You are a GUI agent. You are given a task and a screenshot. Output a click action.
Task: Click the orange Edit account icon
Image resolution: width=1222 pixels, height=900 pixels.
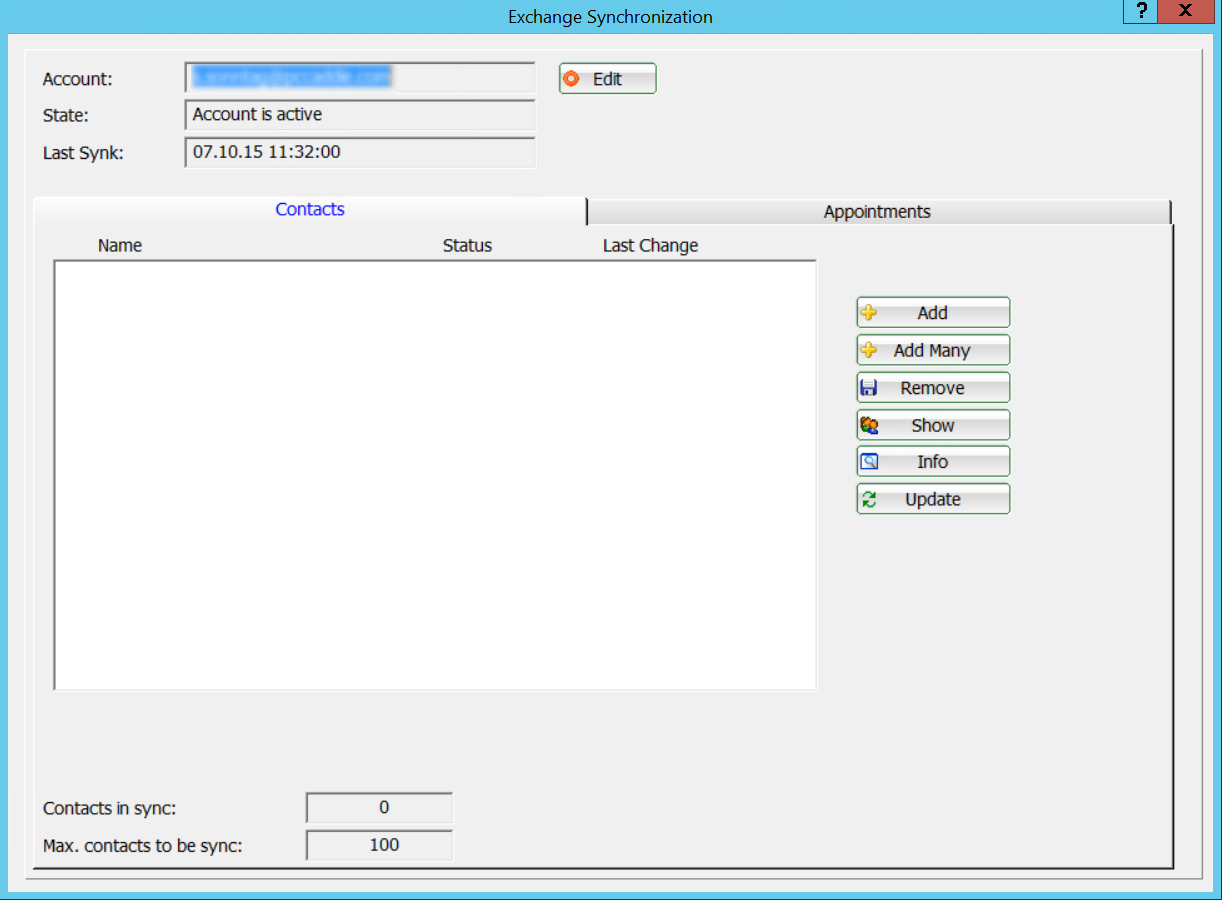572,79
